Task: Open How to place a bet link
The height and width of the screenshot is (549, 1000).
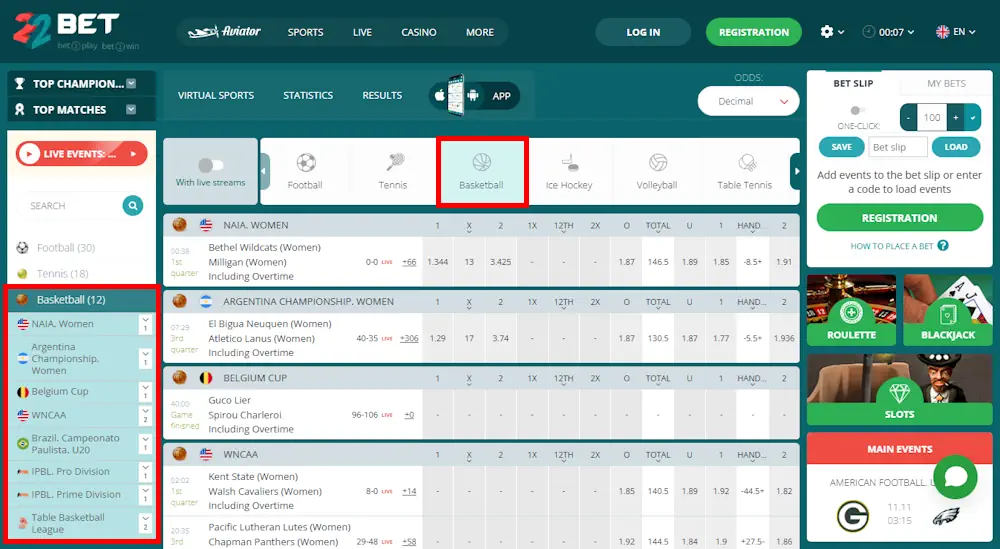Action: point(892,245)
